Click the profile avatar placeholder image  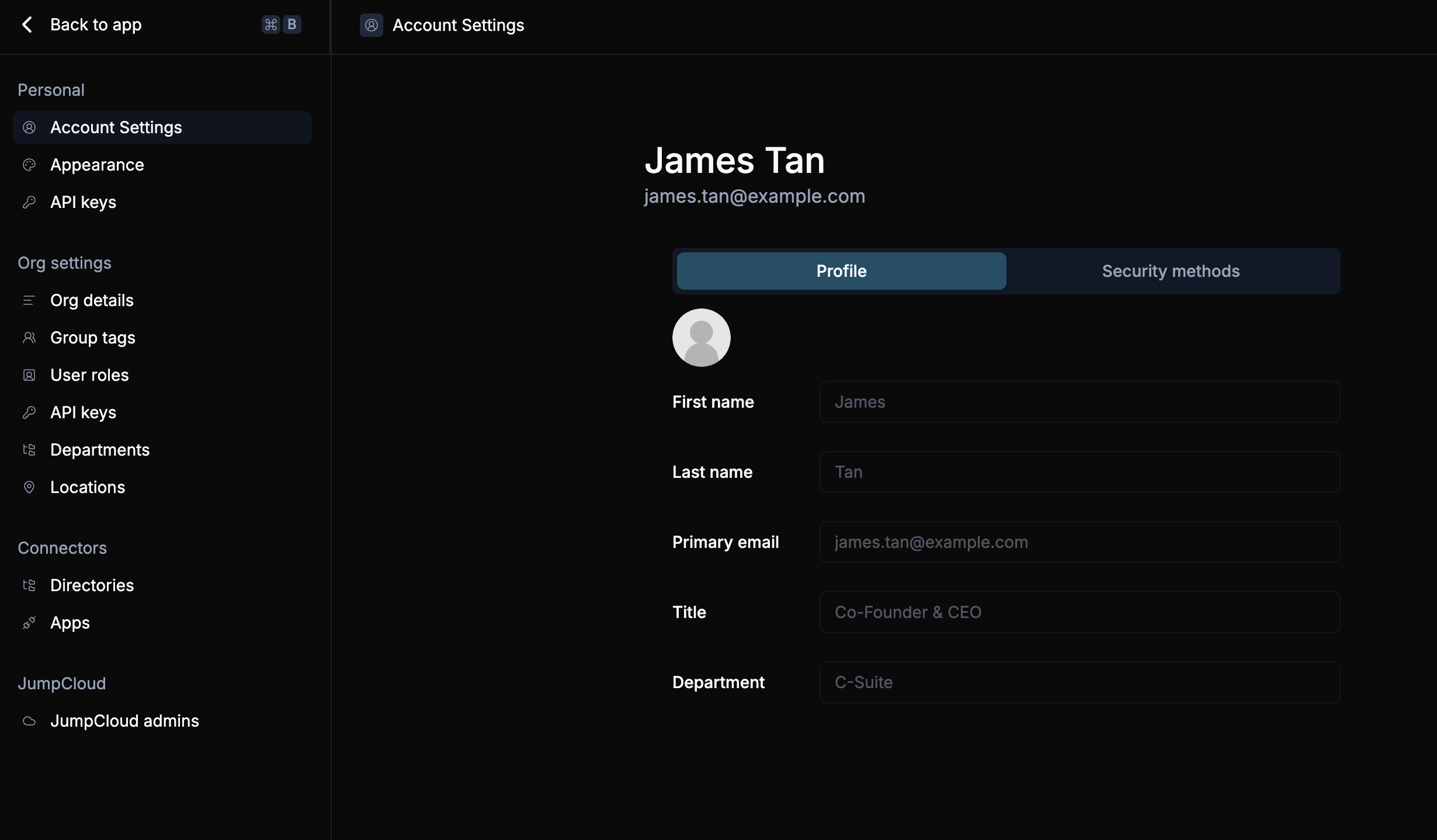click(x=701, y=338)
